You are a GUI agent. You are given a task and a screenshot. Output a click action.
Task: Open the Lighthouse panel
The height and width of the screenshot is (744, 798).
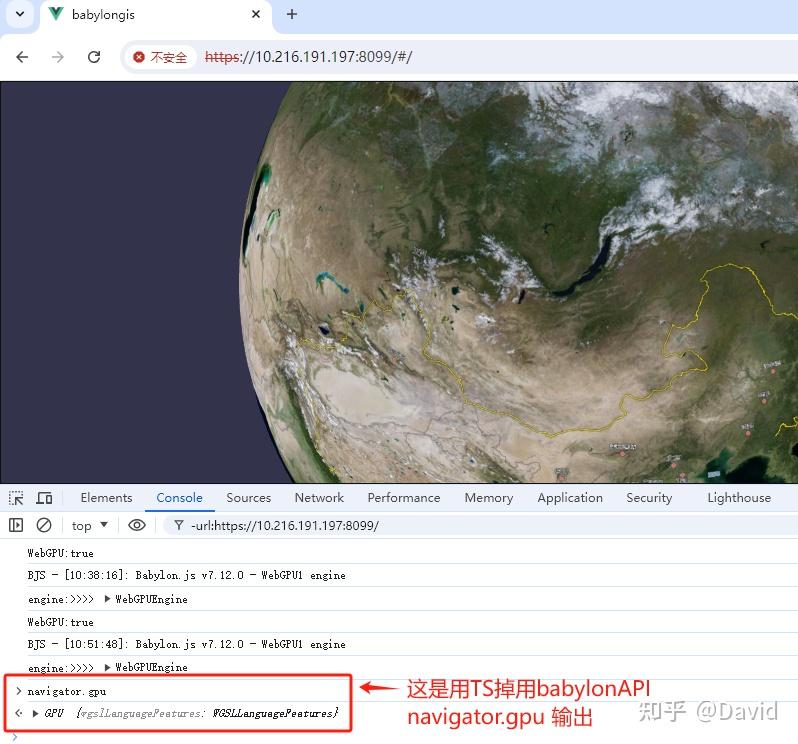pyautogui.click(x=739, y=498)
